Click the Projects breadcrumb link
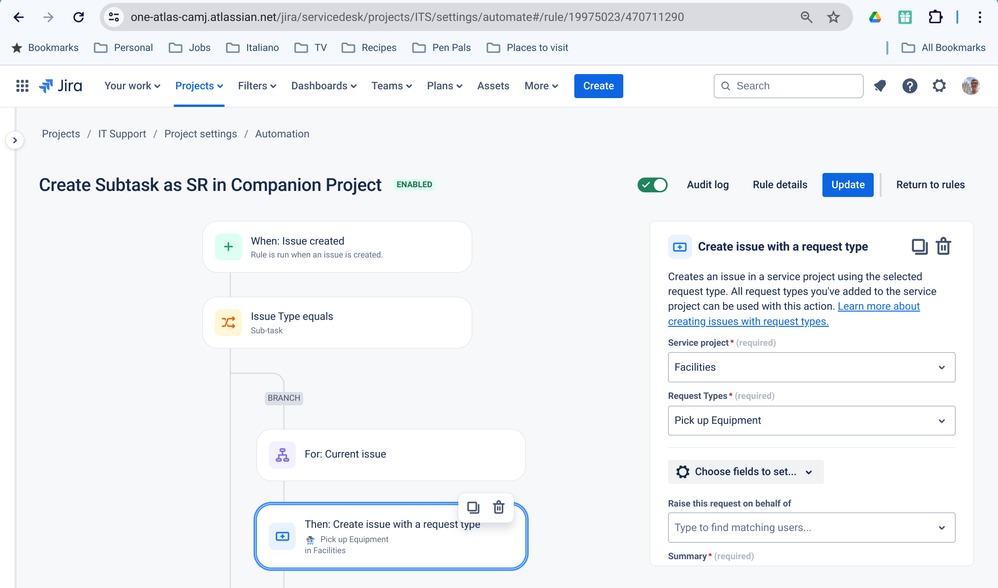 pos(61,134)
